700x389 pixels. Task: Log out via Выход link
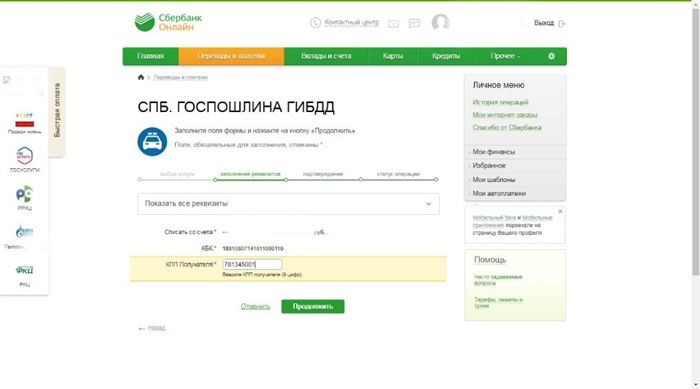pyautogui.click(x=544, y=23)
